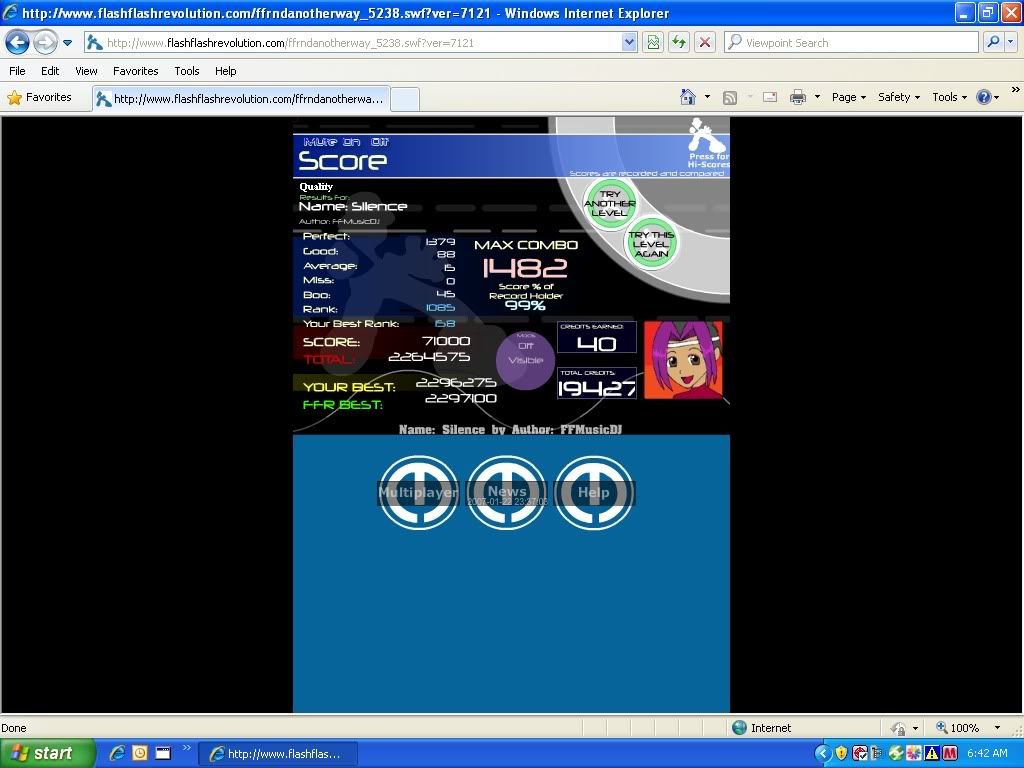This screenshot has height=768, width=1024.
Task: Open the Favorites menu in menu bar
Action: pos(135,71)
